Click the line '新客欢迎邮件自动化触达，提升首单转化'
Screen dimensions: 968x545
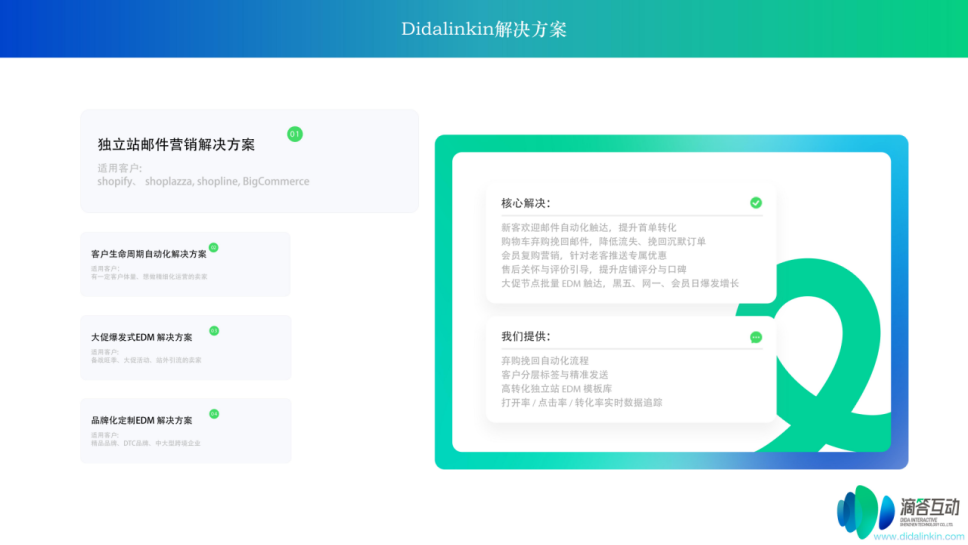tap(588, 228)
